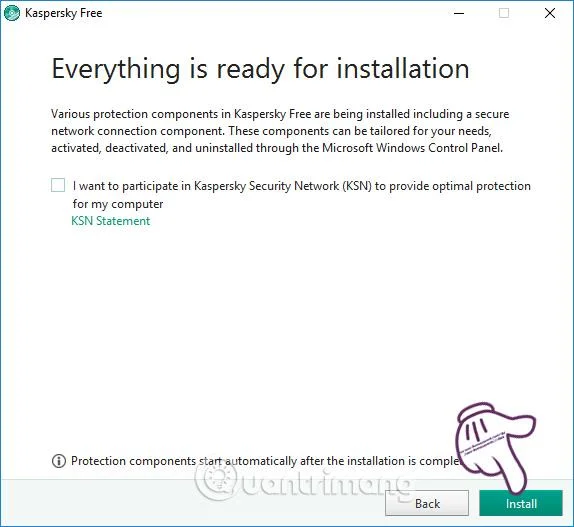Close the Kaspersky Free installer window
The height and width of the screenshot is (527, 574).
550,13
